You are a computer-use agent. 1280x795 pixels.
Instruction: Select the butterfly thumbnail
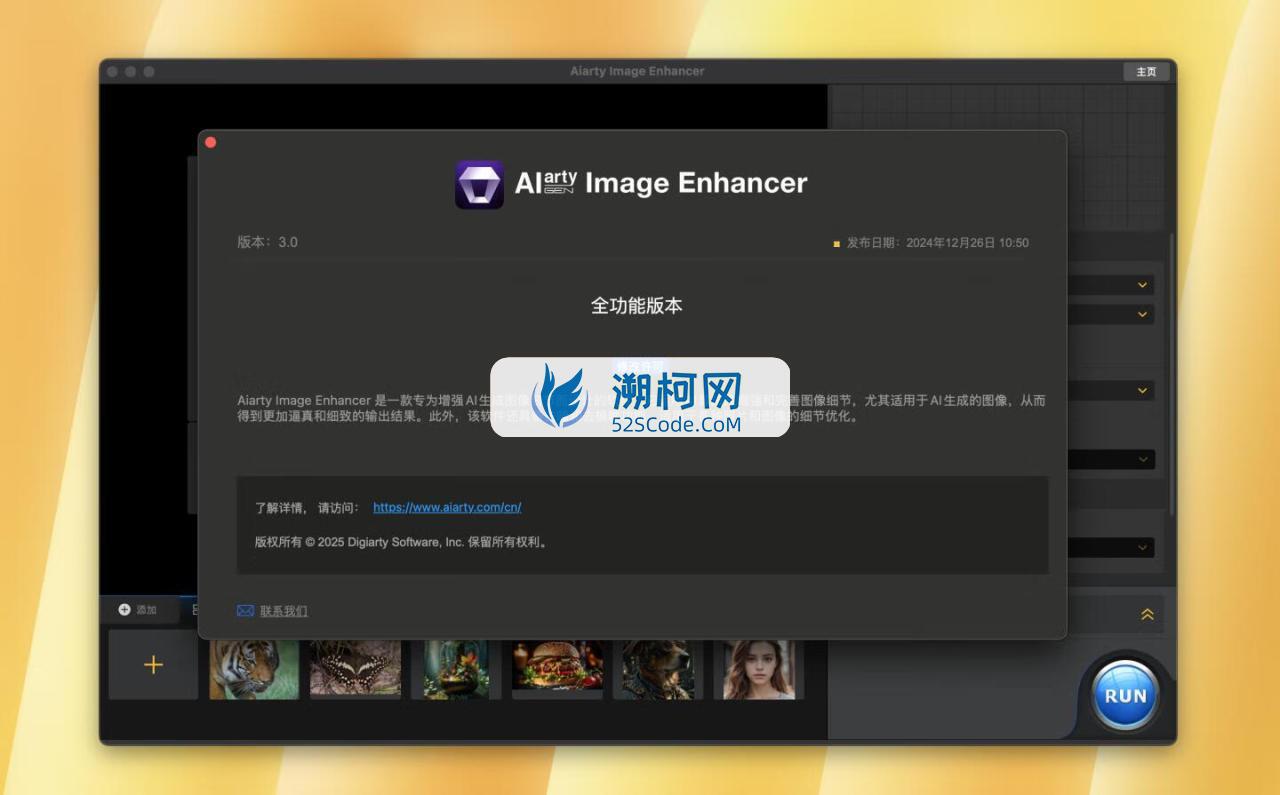355,669
